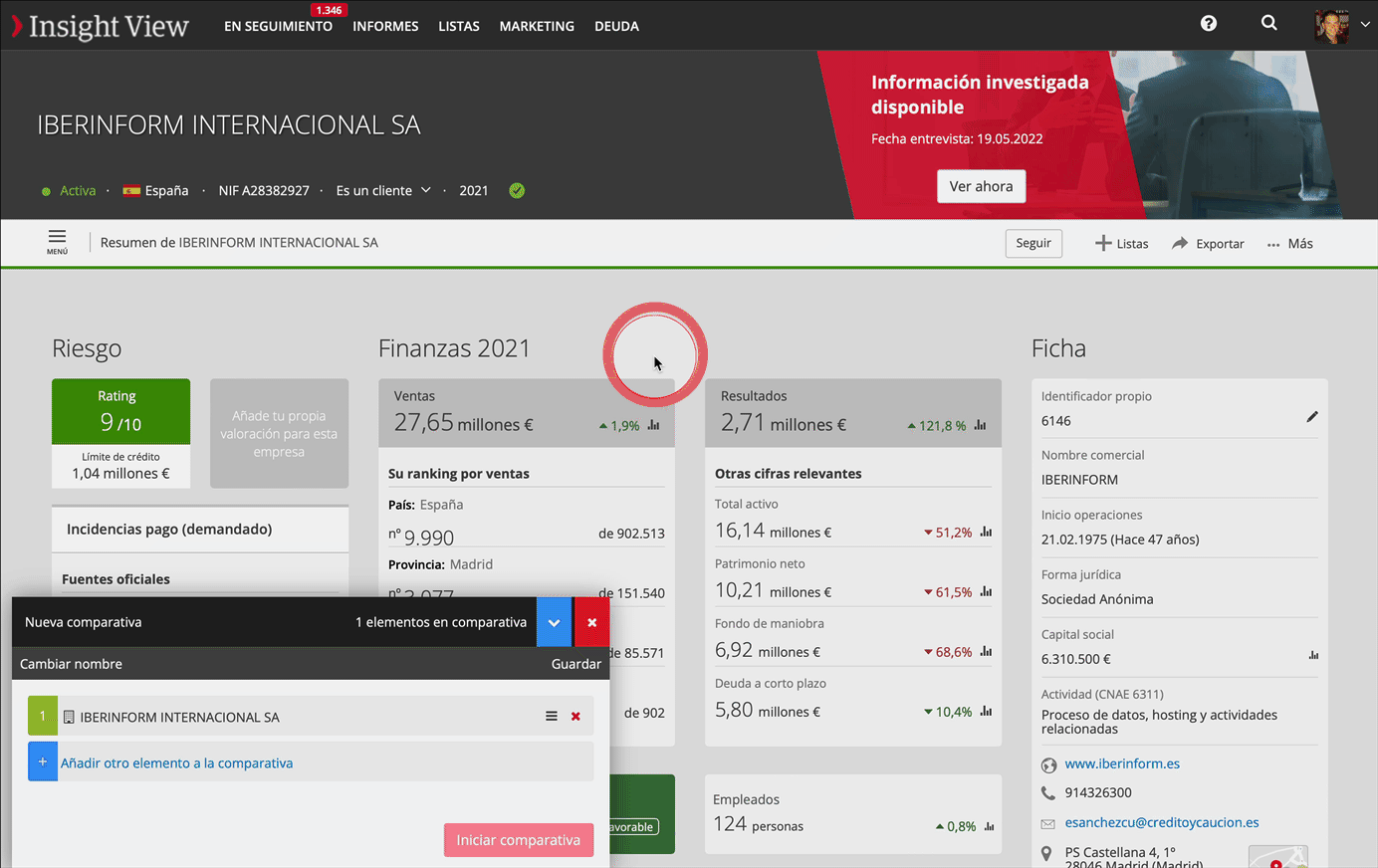The image size is (1378, 868).
Task: Open 'Incidencias pago (demandado)' section
Action: [200, 529]
